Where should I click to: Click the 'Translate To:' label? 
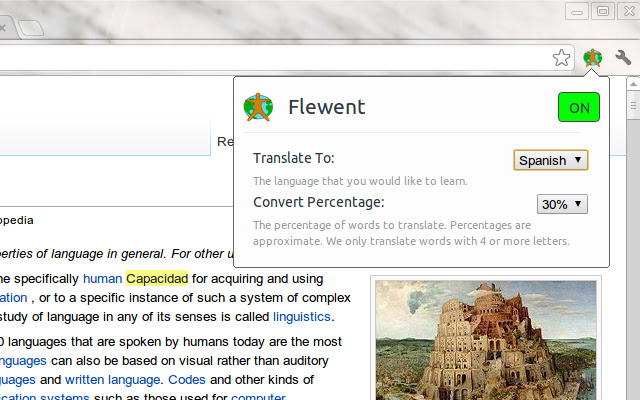click(293, 158)
